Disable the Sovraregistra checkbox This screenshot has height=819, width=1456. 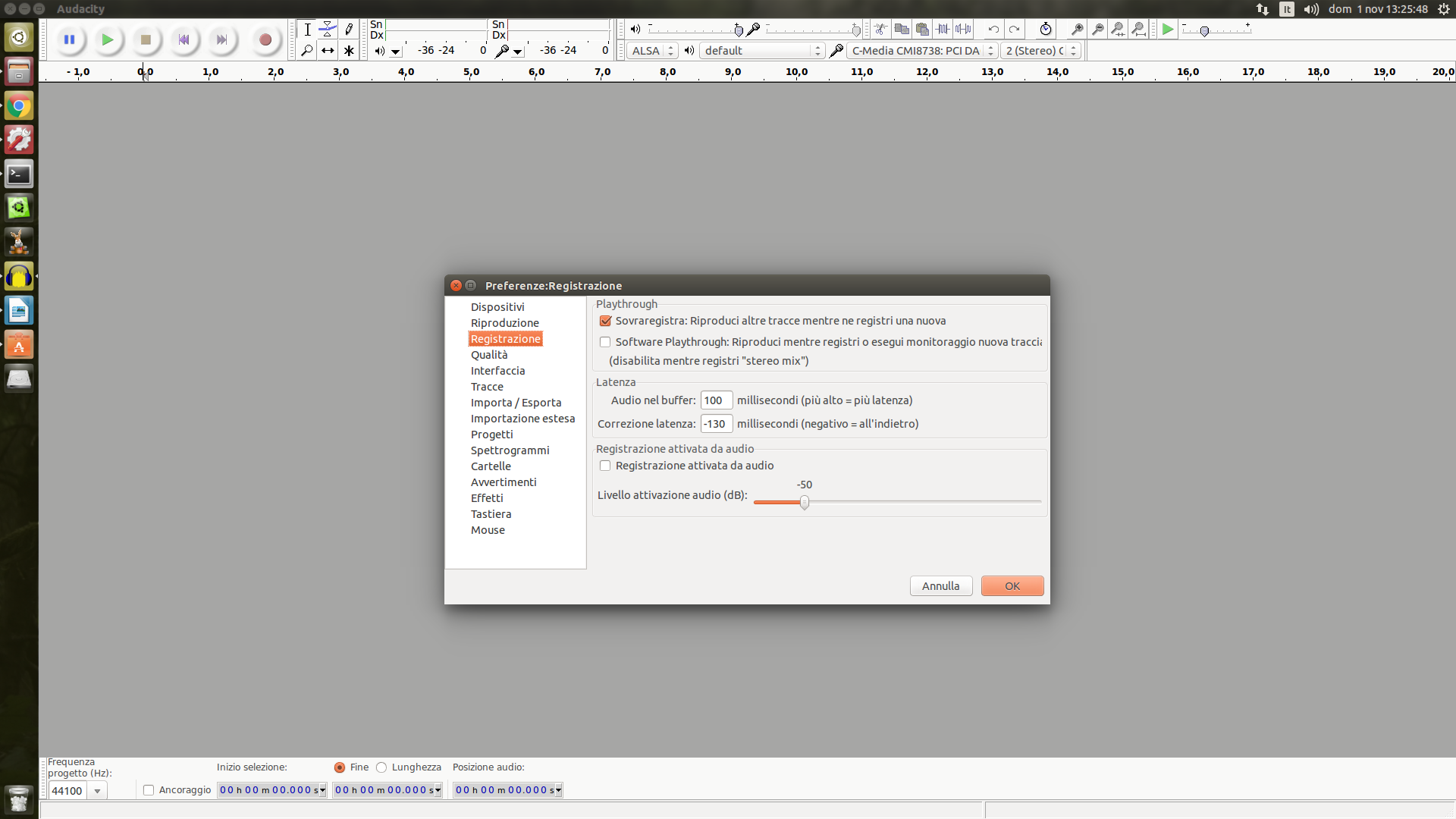[x=605, y=321]
